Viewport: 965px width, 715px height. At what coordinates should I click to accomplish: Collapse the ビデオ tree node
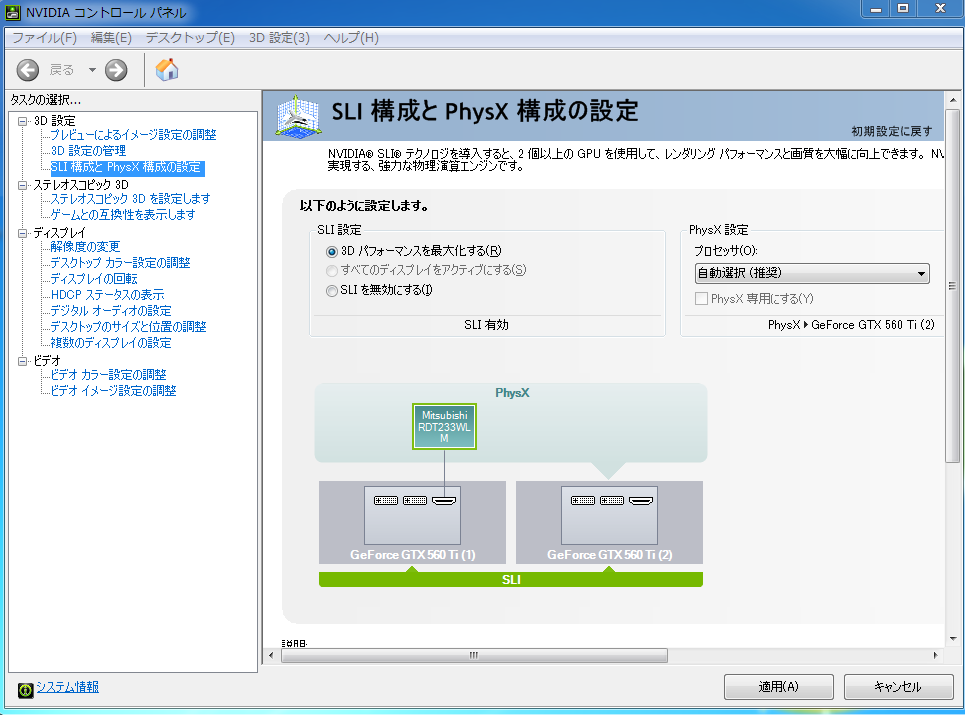click(x=23, y=361)
